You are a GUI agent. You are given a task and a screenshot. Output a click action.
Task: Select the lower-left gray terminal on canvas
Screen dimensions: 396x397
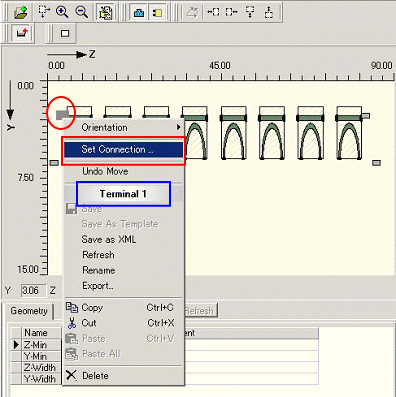54,163
